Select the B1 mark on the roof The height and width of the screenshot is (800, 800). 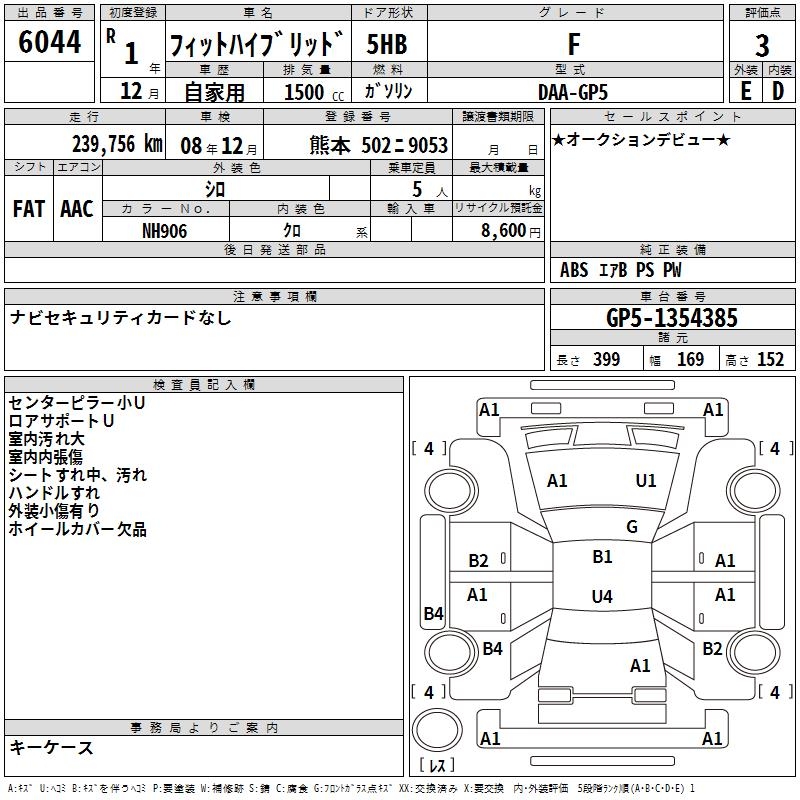tap(602, 558)
